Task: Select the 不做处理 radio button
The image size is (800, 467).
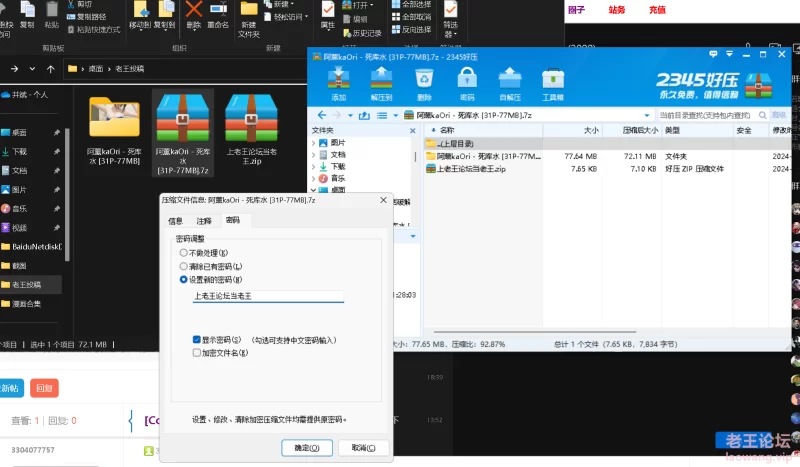Action: [184, 253]
